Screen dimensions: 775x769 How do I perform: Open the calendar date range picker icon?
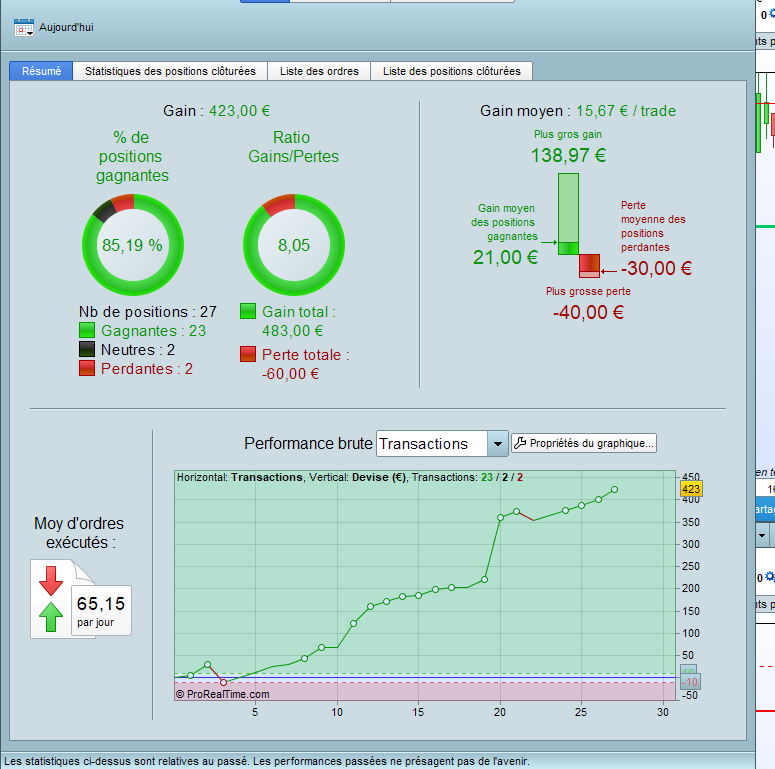[24, 27]
